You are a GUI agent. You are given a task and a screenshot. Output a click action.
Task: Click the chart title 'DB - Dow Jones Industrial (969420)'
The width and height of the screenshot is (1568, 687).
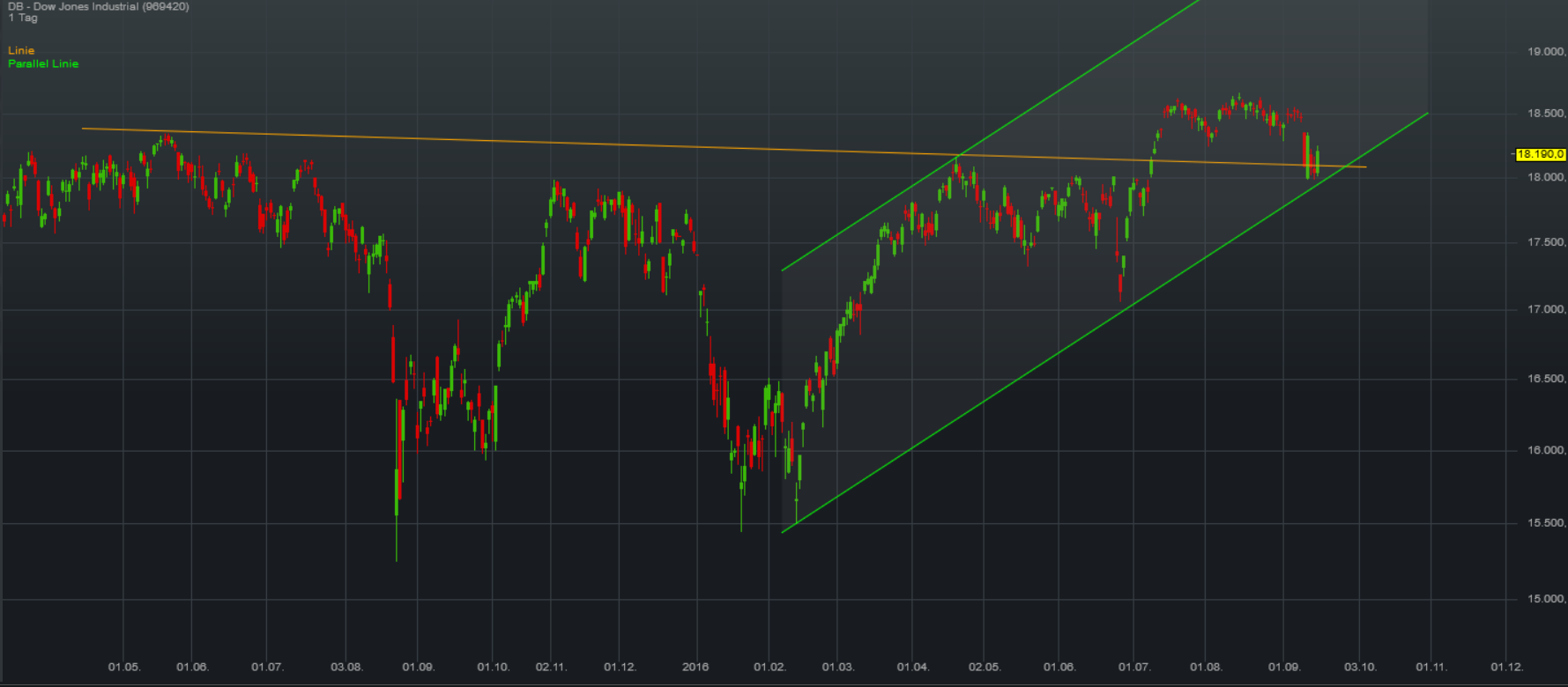pyautogui.click(x=99, y=6)
